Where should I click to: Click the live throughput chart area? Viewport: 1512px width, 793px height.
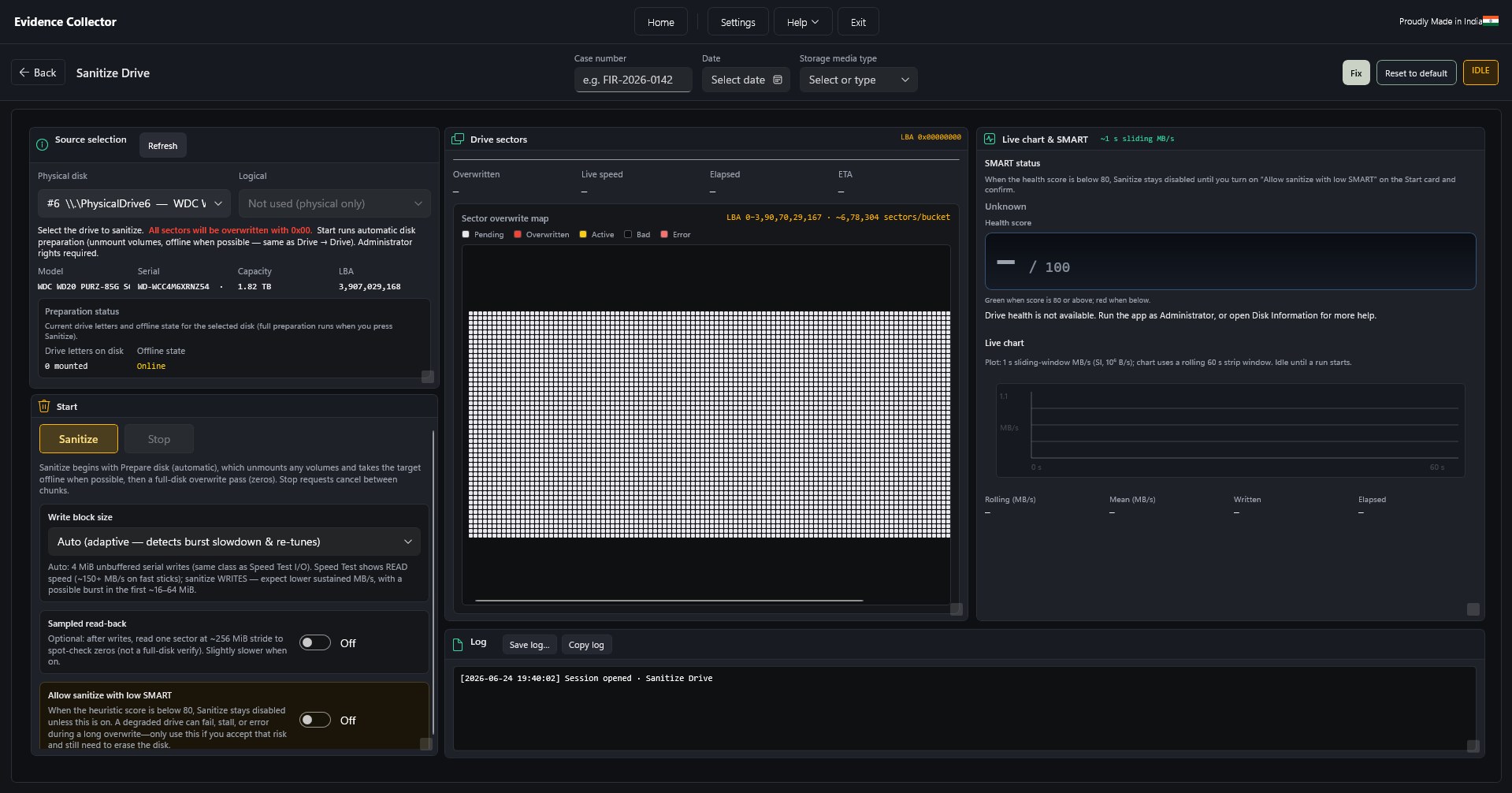[x=1230, y=430]
